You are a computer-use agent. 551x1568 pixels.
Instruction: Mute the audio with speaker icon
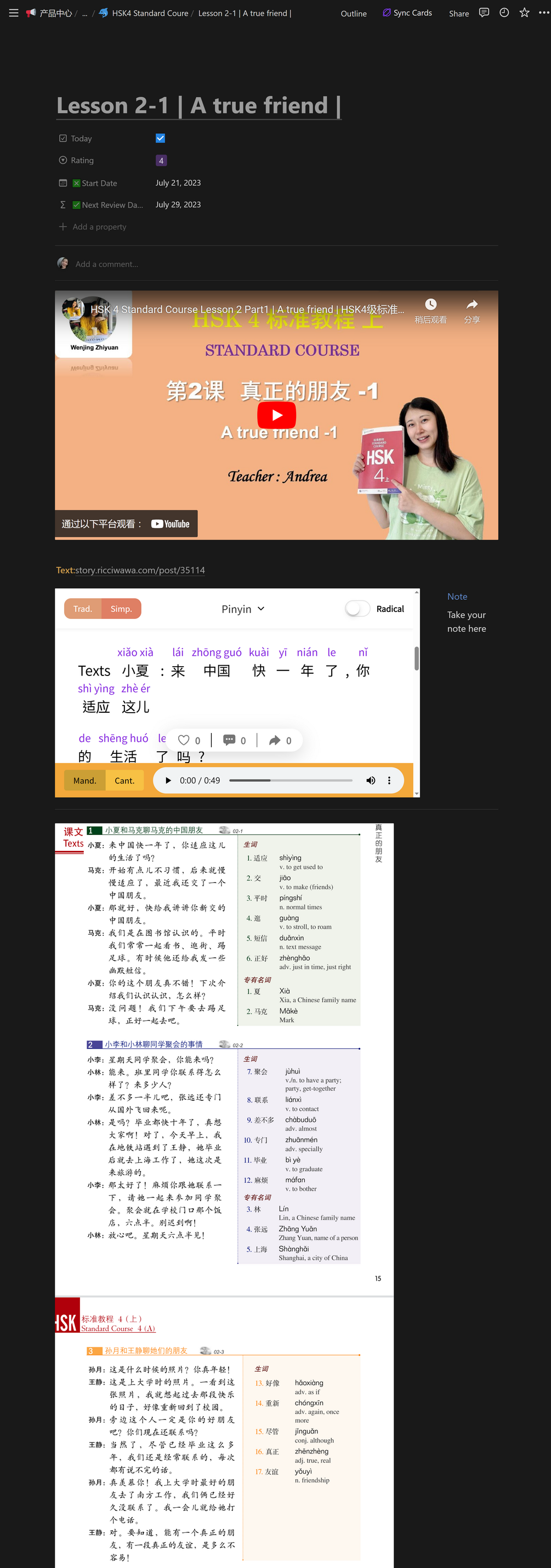pos(370,780)
